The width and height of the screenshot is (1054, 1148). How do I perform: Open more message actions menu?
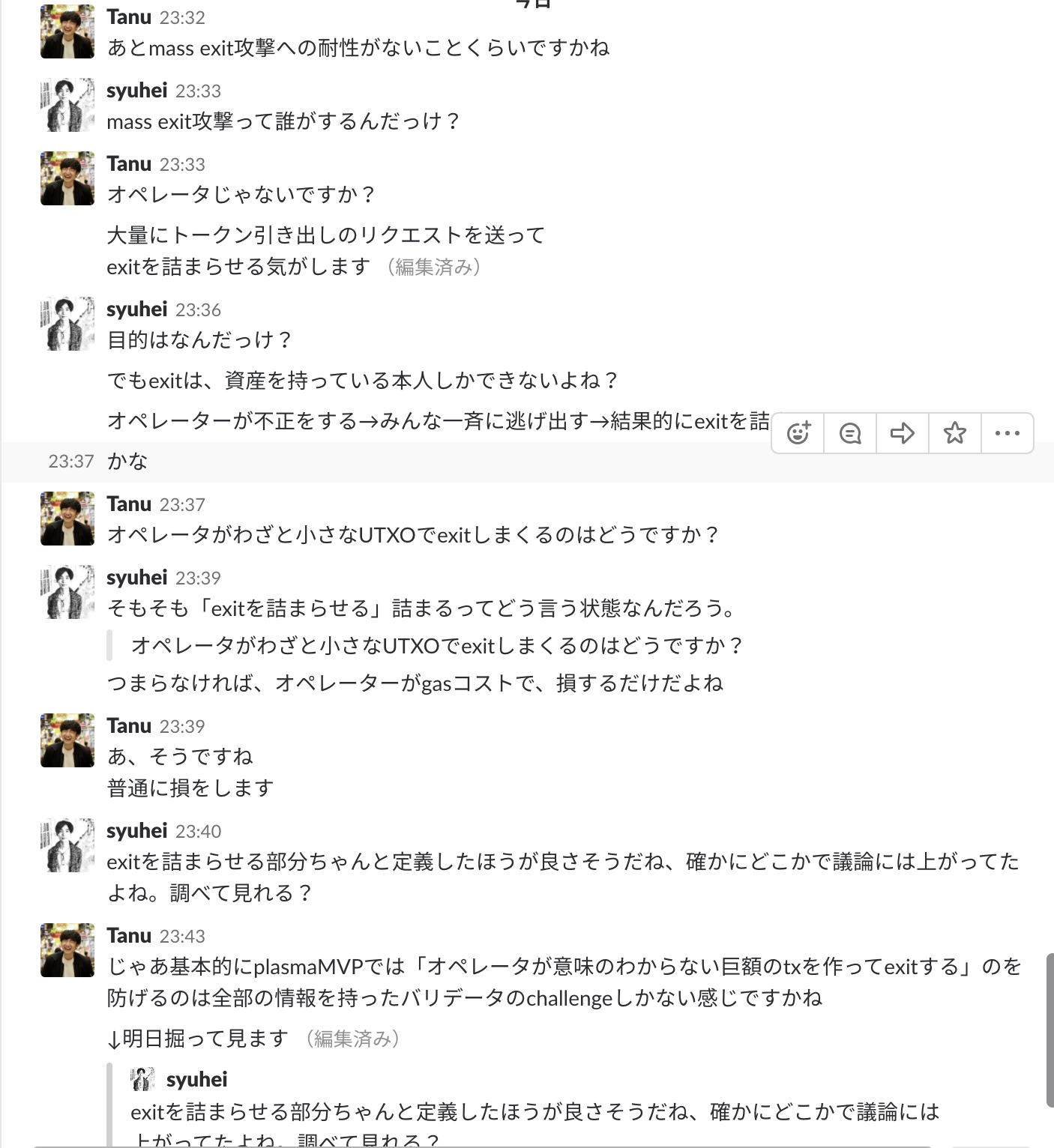[1007, 433]
